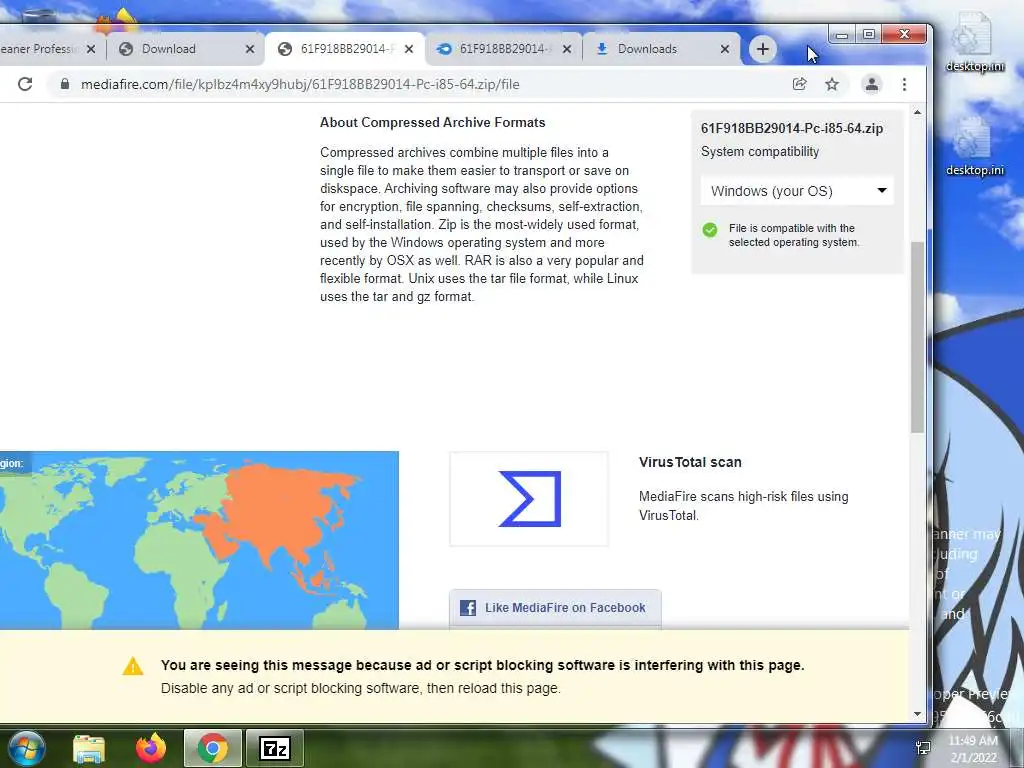Click the padlock site info icon
Viewport: 1024px width, 768px height.
[x=65, y=84]
